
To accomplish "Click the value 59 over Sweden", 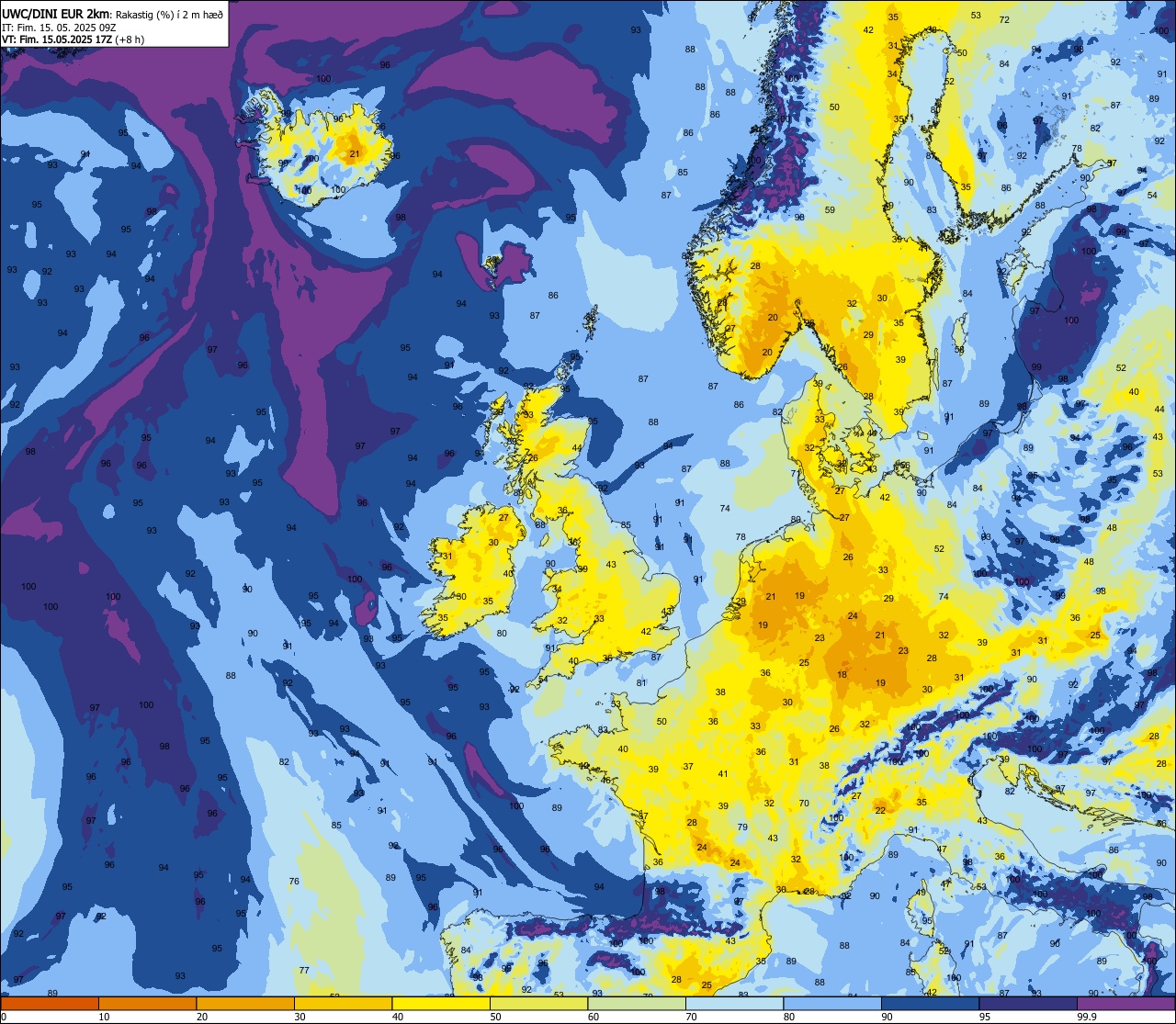I will point(830,209).
